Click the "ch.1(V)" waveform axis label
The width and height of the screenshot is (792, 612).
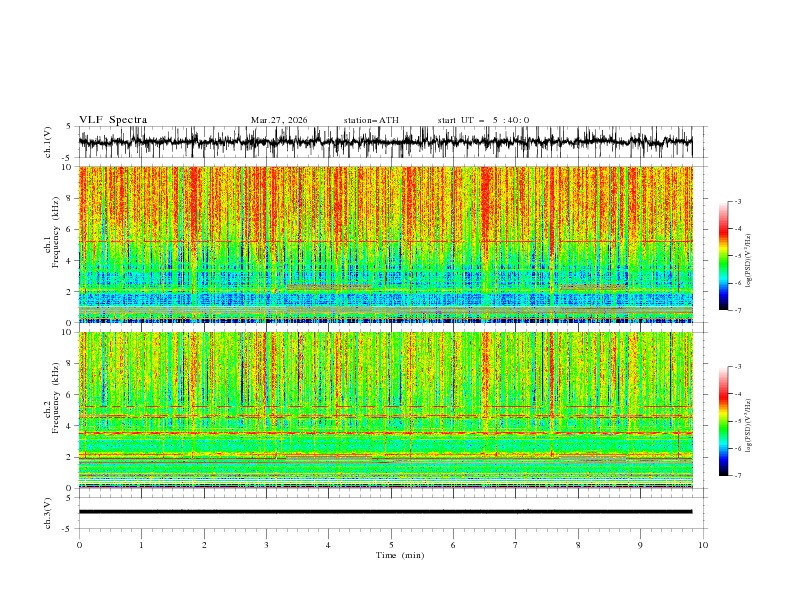click(x=48, y=142)
